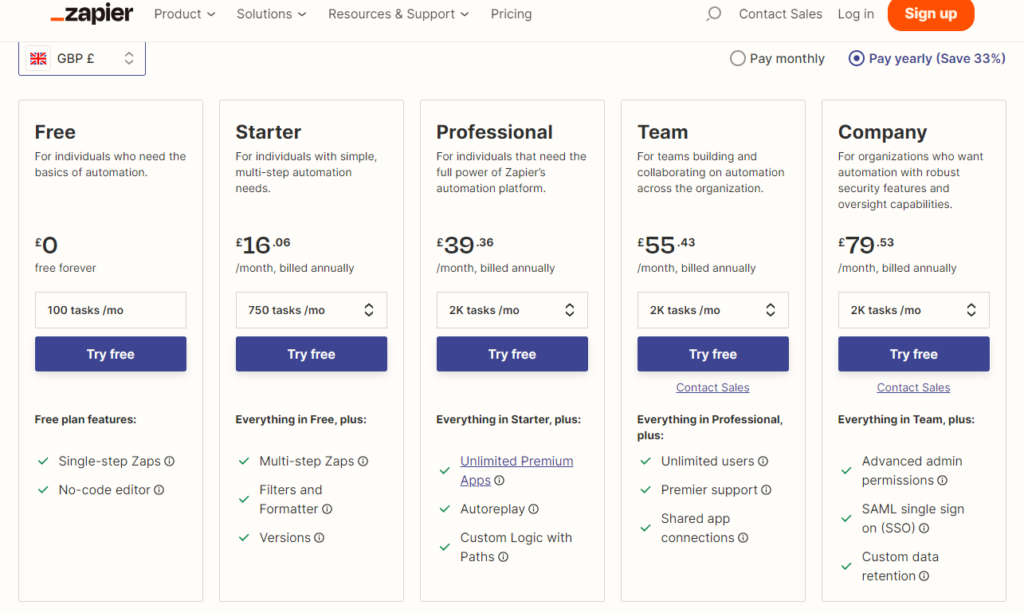Click Try free on Professional plan
Screen dimensions: 1024x613
click(x=512, y=354)
